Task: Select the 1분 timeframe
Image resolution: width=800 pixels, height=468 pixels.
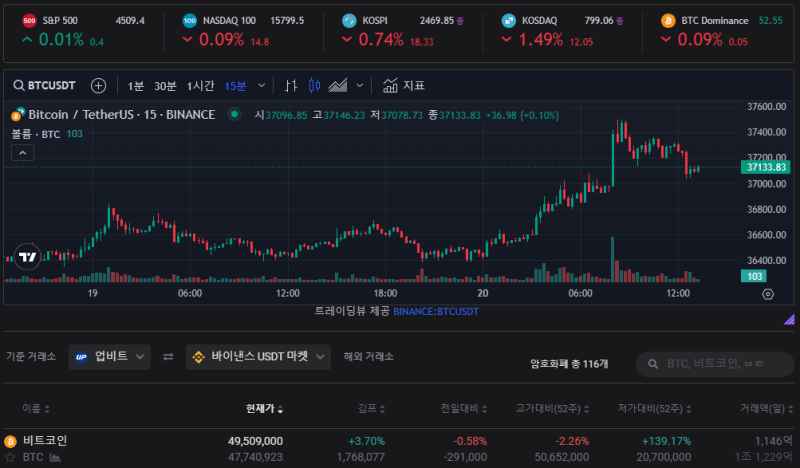Action: 136,86
